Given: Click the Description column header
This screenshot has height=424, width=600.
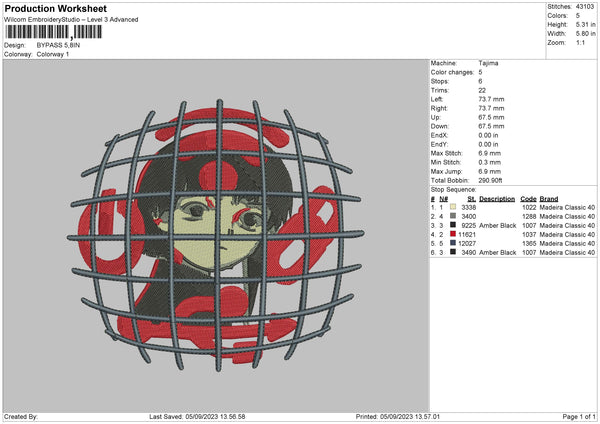Looking at the screenshot, I should [497, 198].
